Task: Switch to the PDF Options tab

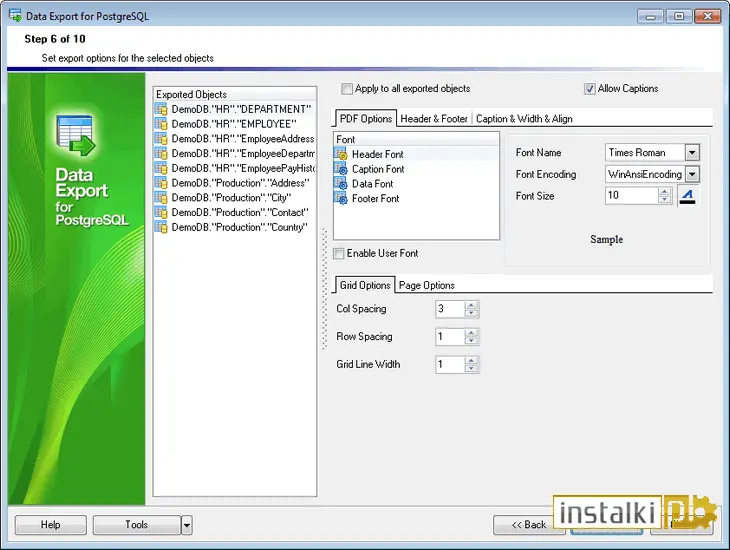Action: pyautogui.click(x=366, y=119)
